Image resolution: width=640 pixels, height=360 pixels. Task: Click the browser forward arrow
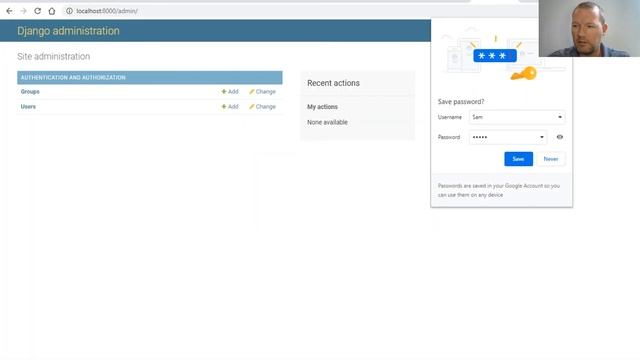coord(23,11)
